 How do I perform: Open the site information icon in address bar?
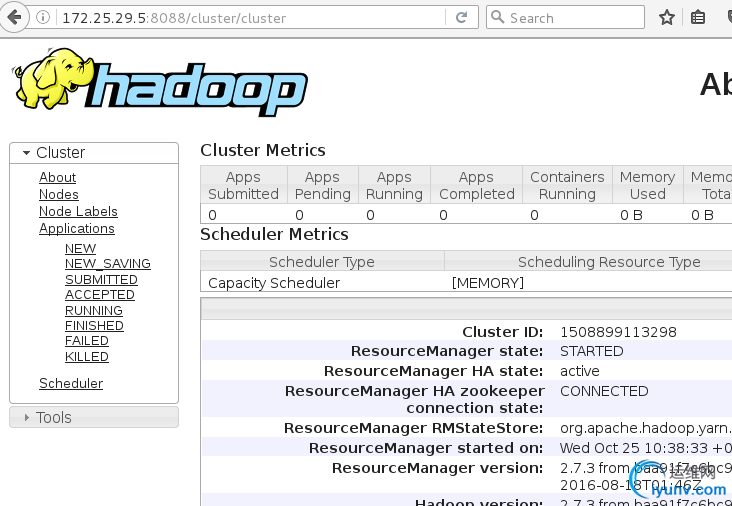point(43,18)
